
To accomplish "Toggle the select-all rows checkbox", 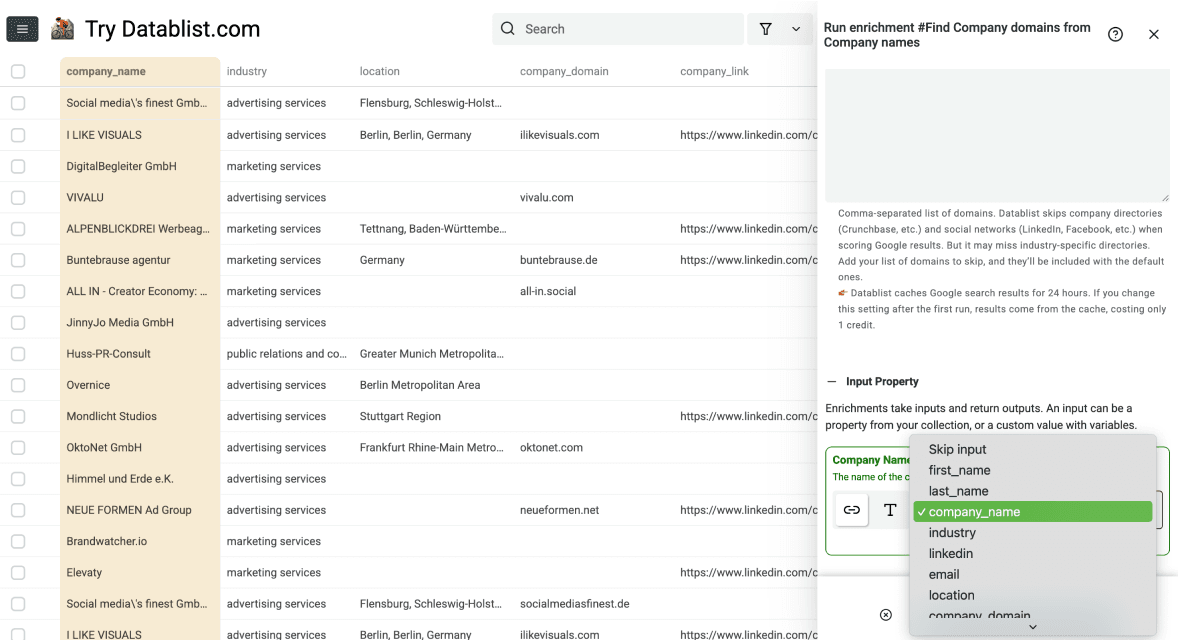I will (x=18, y=72).
